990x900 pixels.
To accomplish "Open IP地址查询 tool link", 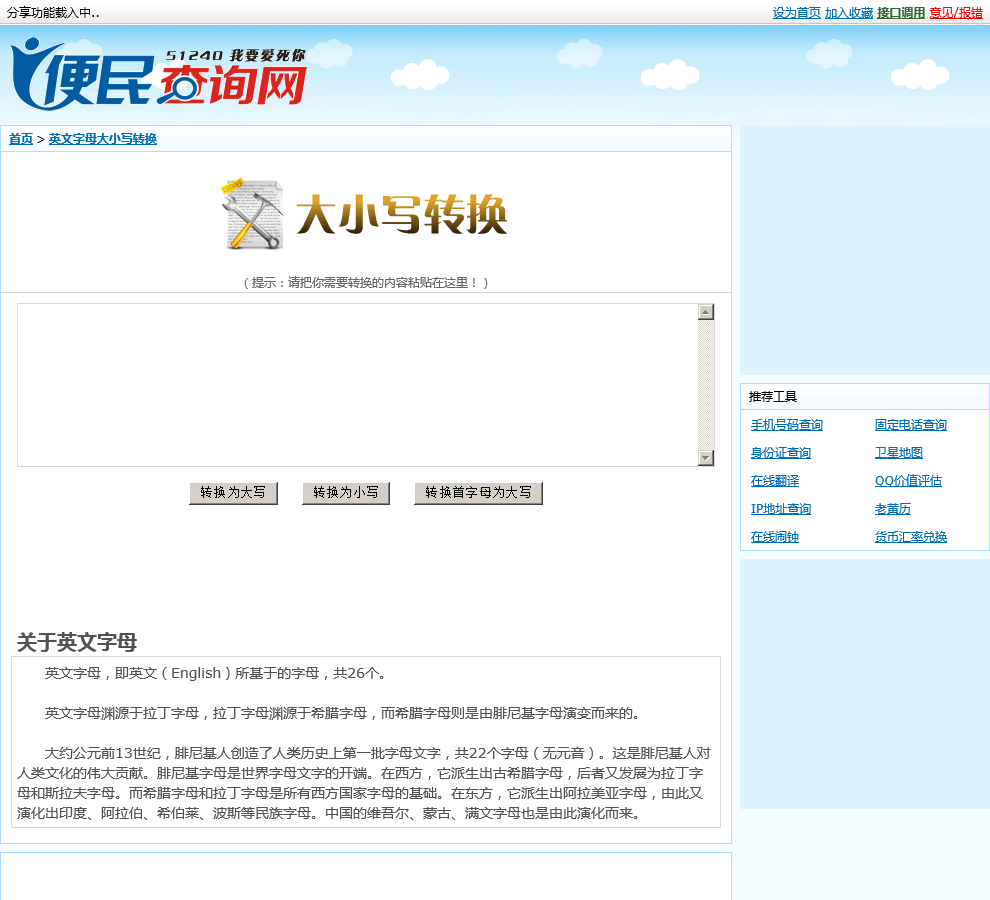I will pos(780,508).
